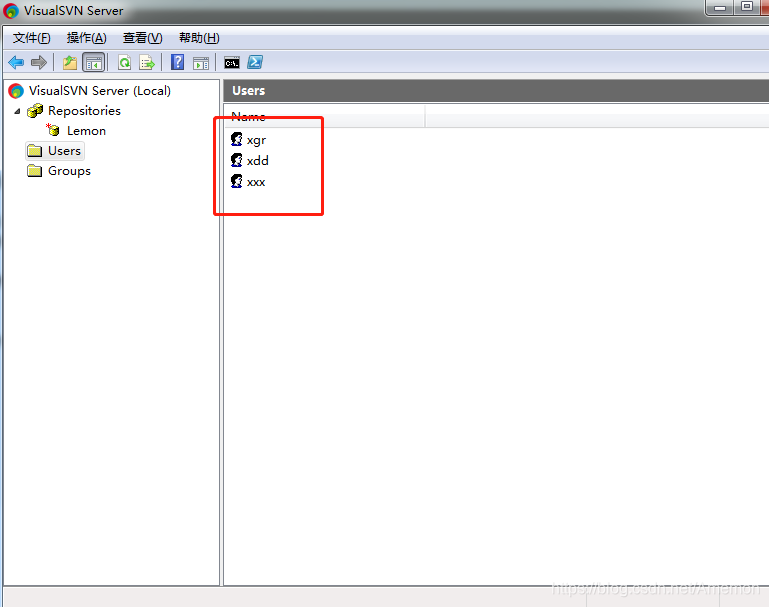This screenshot has width=769, height=607.
Task: Select the Repositories tree item
Action: click(84, 111)
